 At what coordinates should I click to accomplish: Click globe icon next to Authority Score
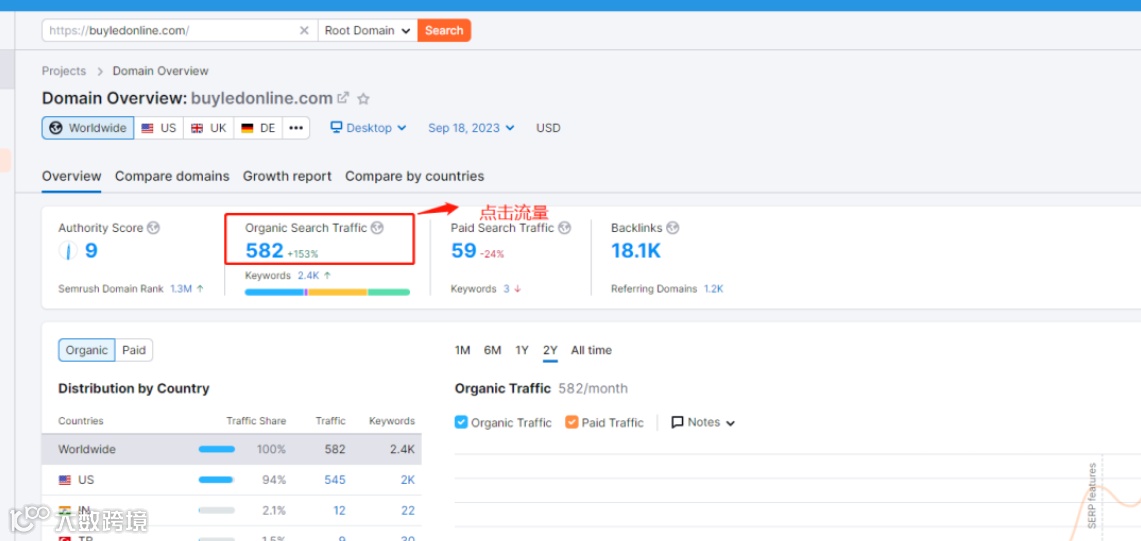153,228
